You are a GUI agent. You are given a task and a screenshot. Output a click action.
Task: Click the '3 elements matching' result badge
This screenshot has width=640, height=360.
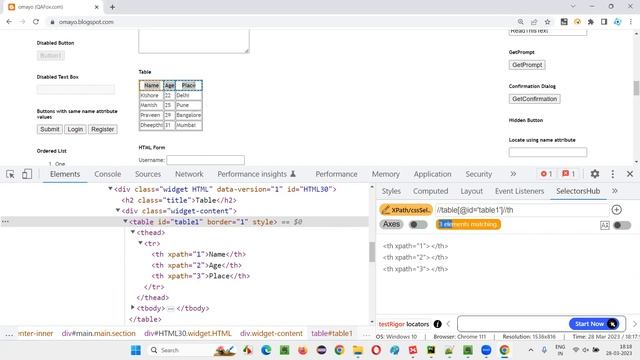pyautogui.click(x=468, y=224)
